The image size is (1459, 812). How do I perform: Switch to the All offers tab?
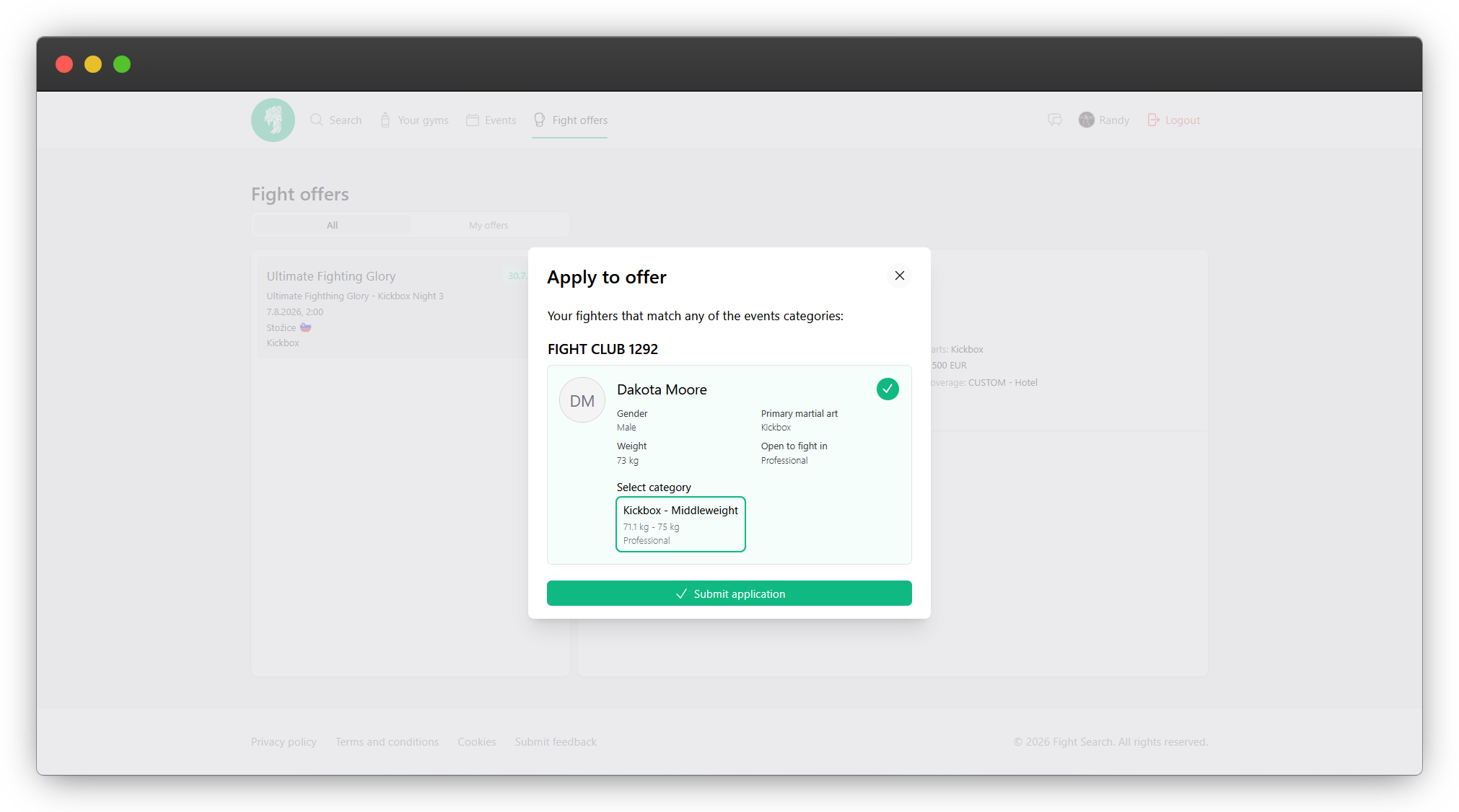click(332, 225)
